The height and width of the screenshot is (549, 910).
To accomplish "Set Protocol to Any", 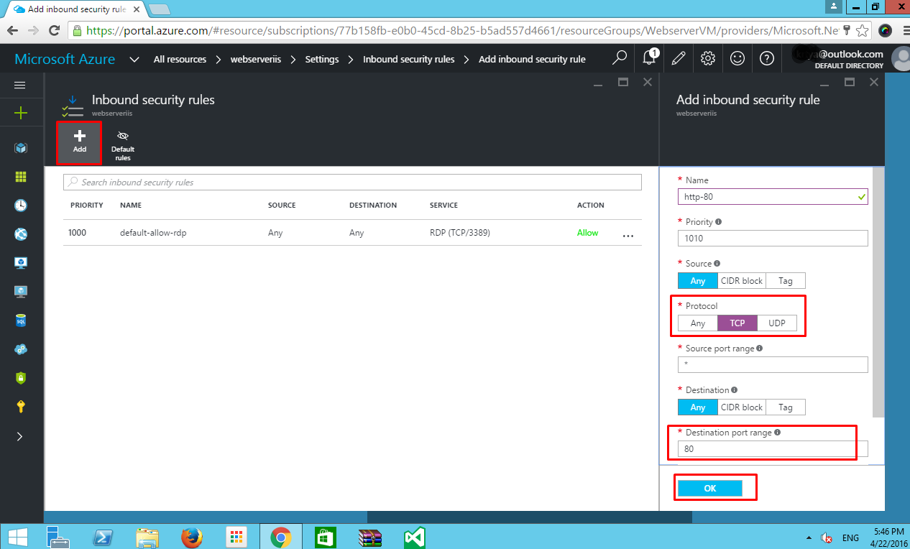I will click(698, 323).
